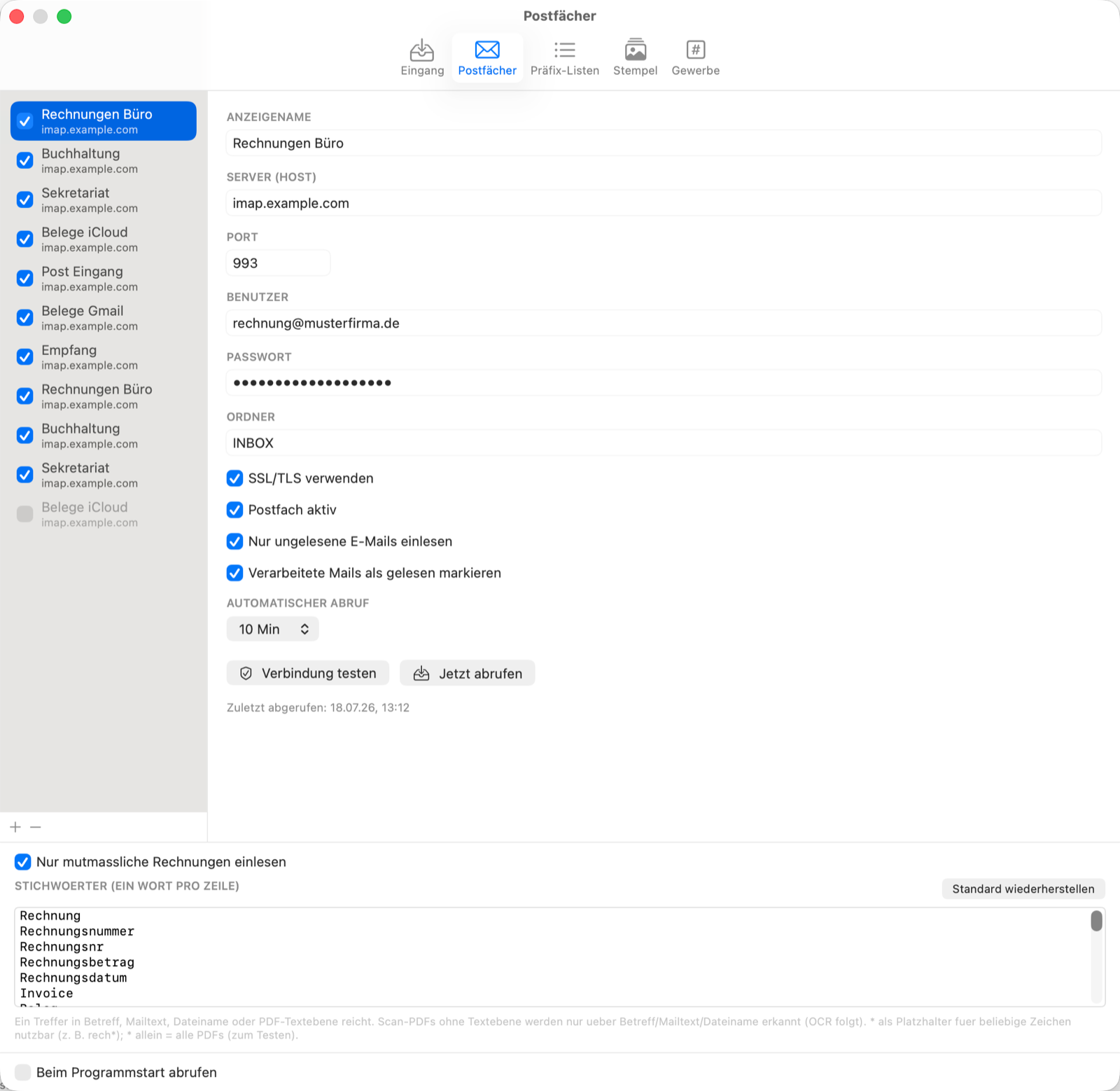Screen dimensions: 1120x1091
Task: Toggle checkbox of Belege Gmail mailbox
Action: point(25,317)
